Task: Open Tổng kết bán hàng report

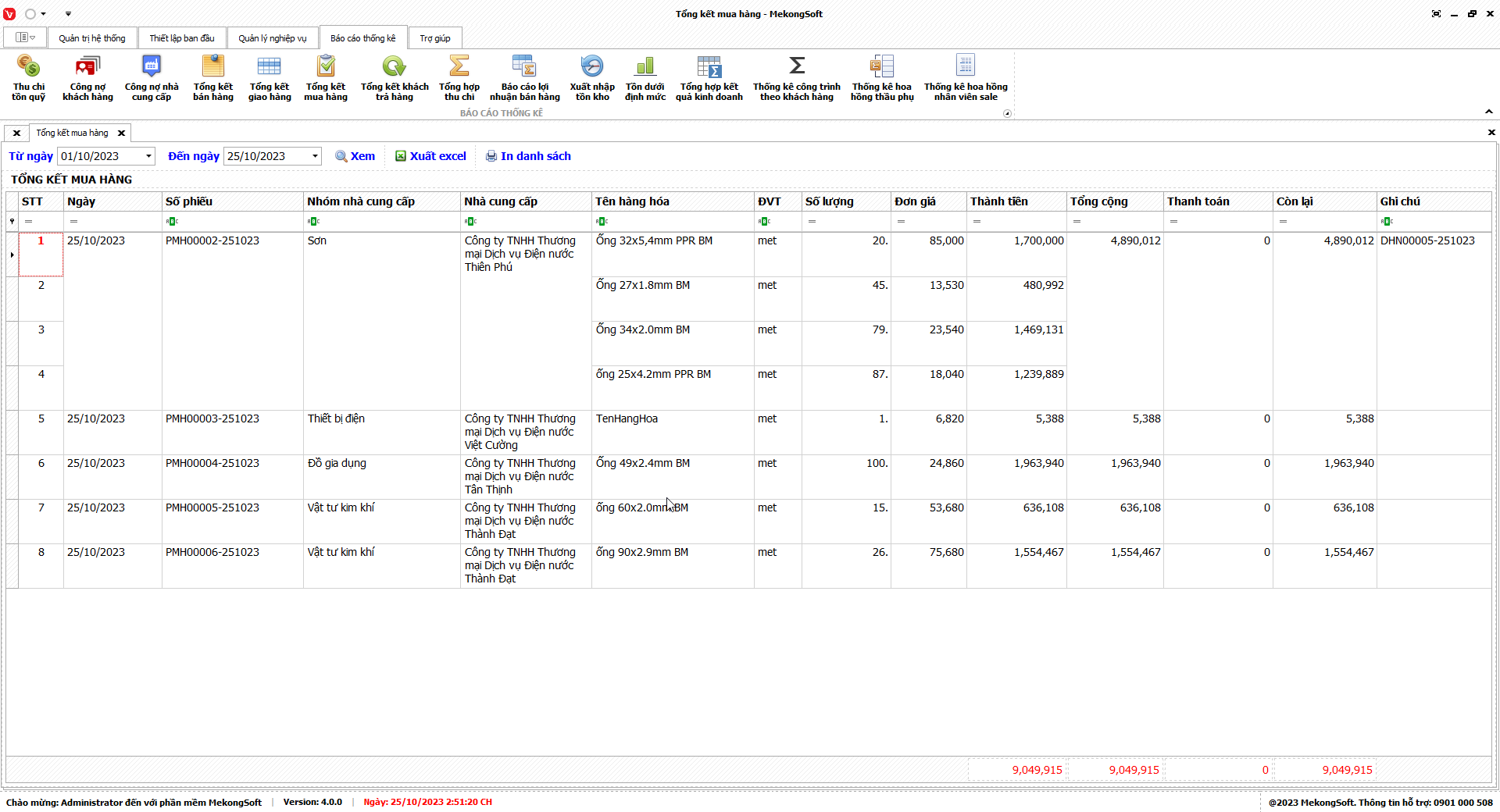Action: 213,78
